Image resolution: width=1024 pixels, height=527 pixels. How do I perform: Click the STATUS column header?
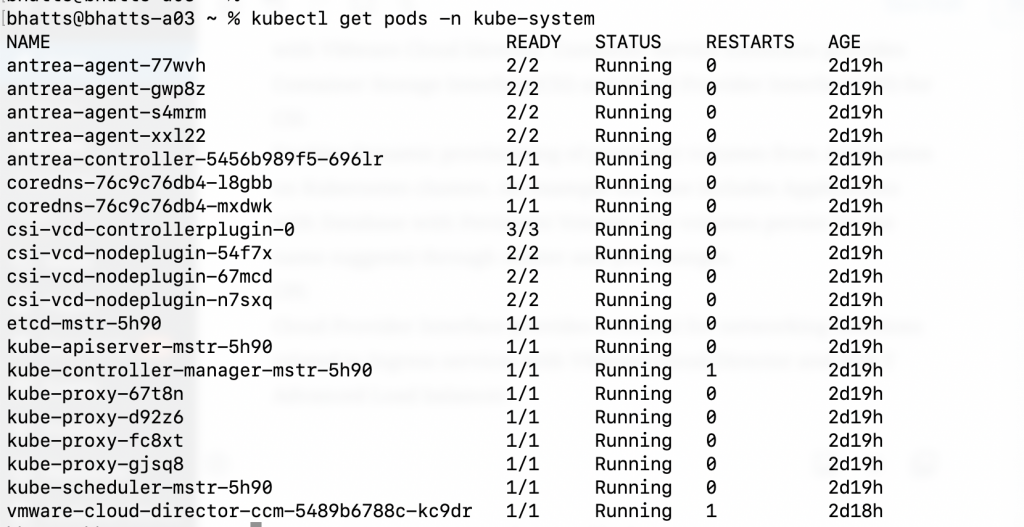[628, 43]
